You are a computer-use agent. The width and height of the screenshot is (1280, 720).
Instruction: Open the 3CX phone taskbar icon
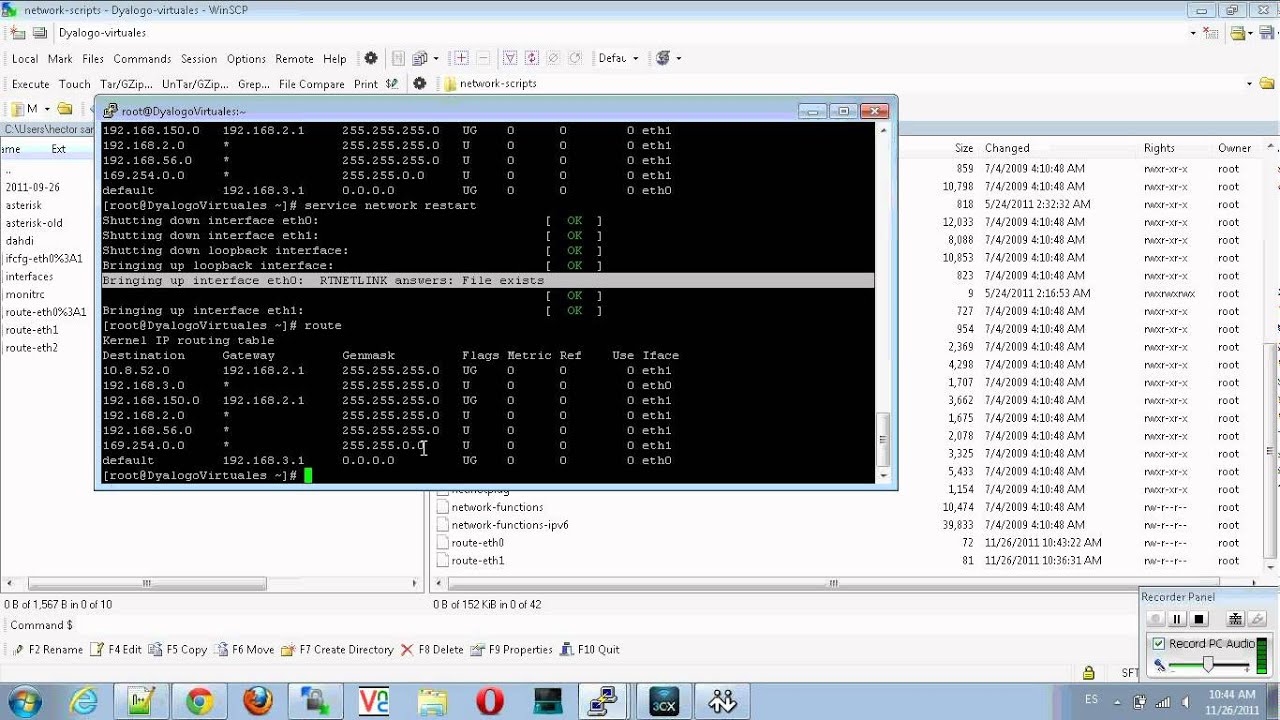click(x=663, y=701)
